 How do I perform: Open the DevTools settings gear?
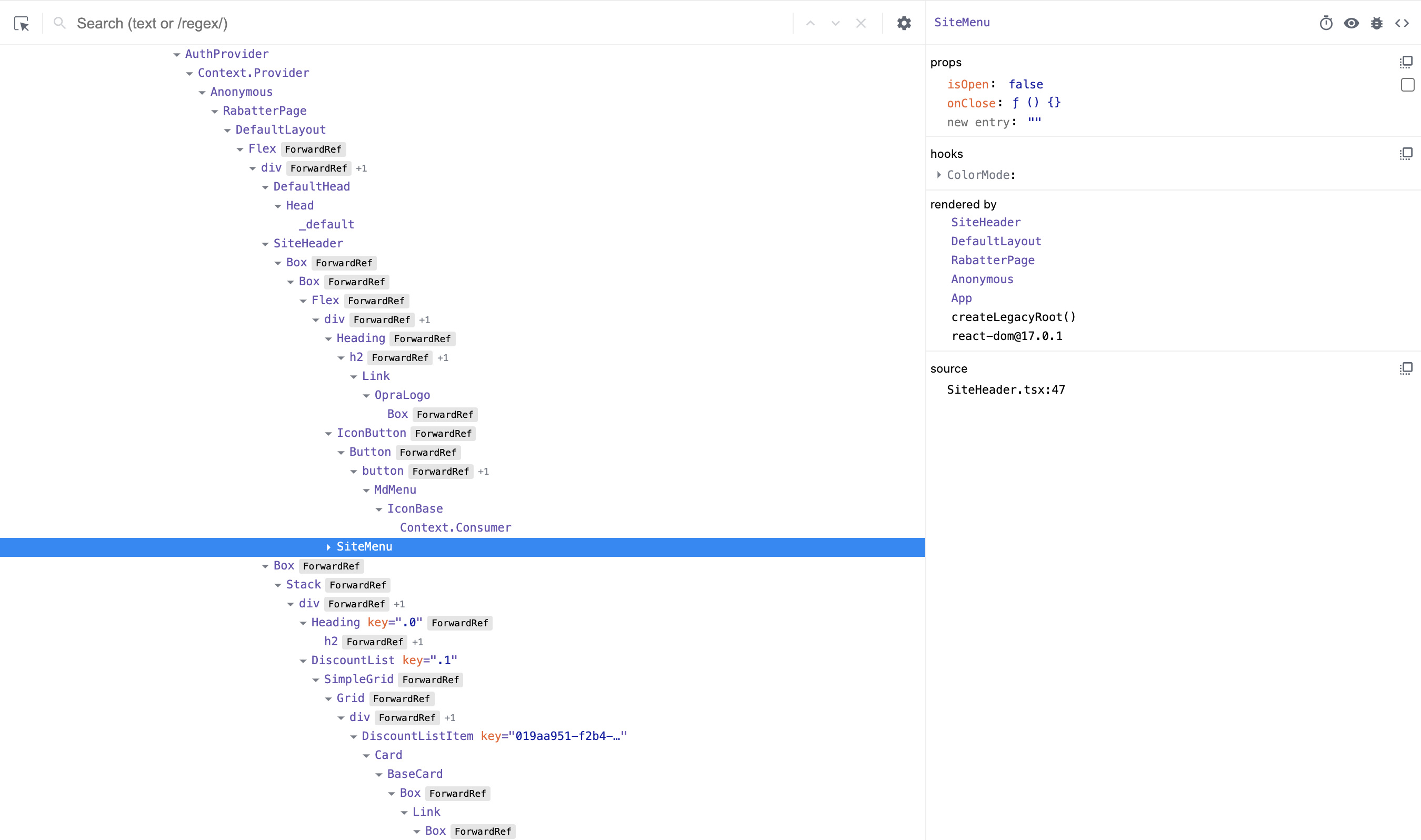tap(904, 23)
